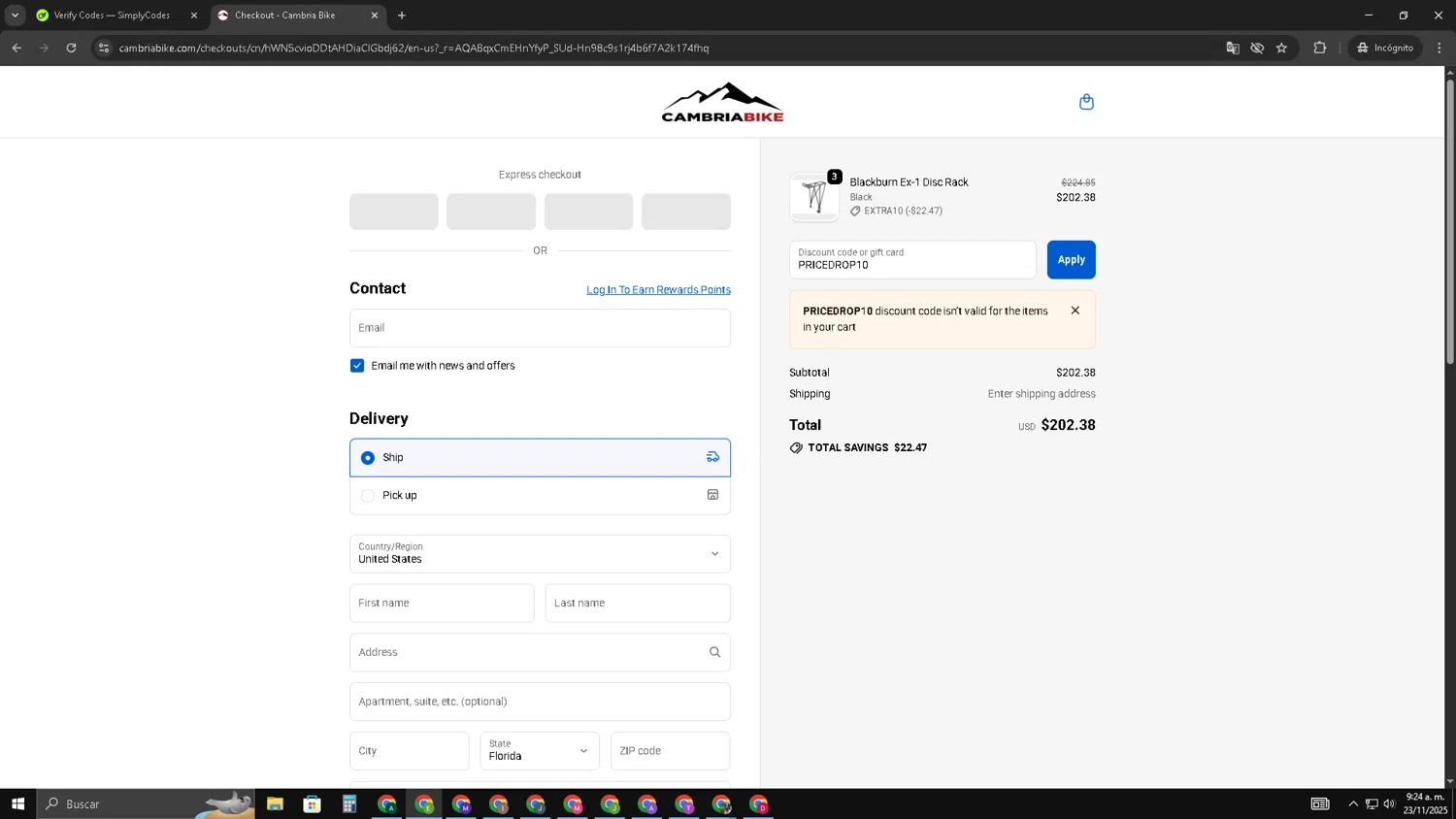Open the shopping bag cart icon
This screenshot has height=819, width=1456.
coord(1086,102)
